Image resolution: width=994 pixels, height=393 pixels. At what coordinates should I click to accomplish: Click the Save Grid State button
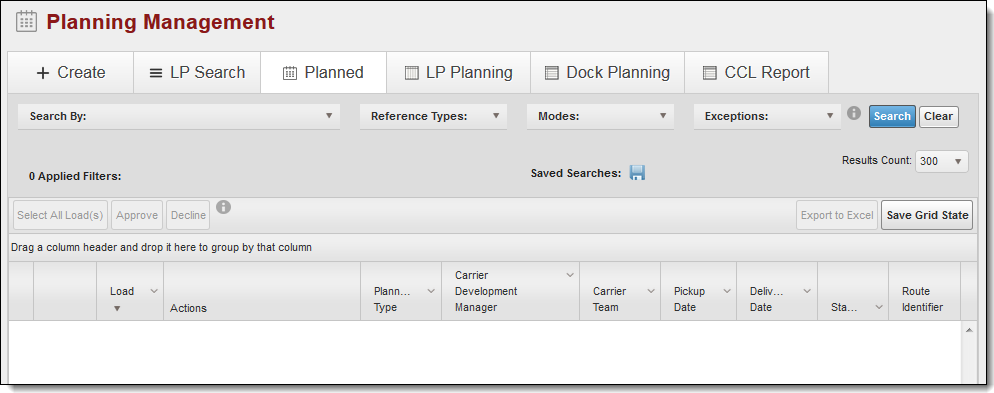[927, 216]
